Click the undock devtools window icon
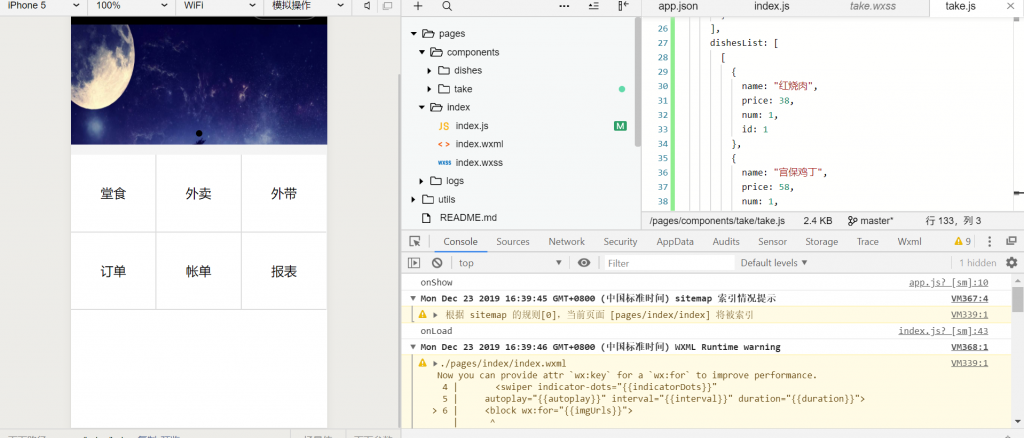1024x438 pixels. pyautogui.click(x=1011, y=242)
